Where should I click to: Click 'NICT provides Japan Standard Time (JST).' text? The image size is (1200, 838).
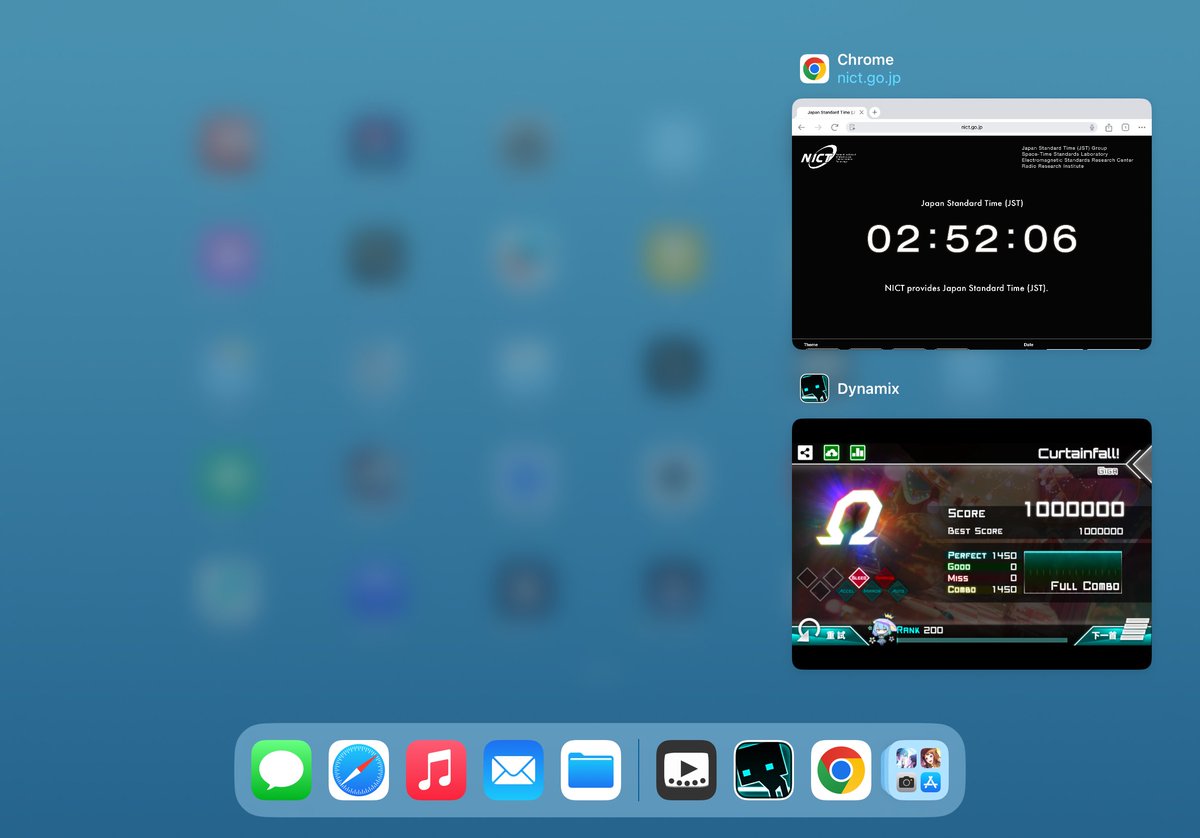(966, 288)
